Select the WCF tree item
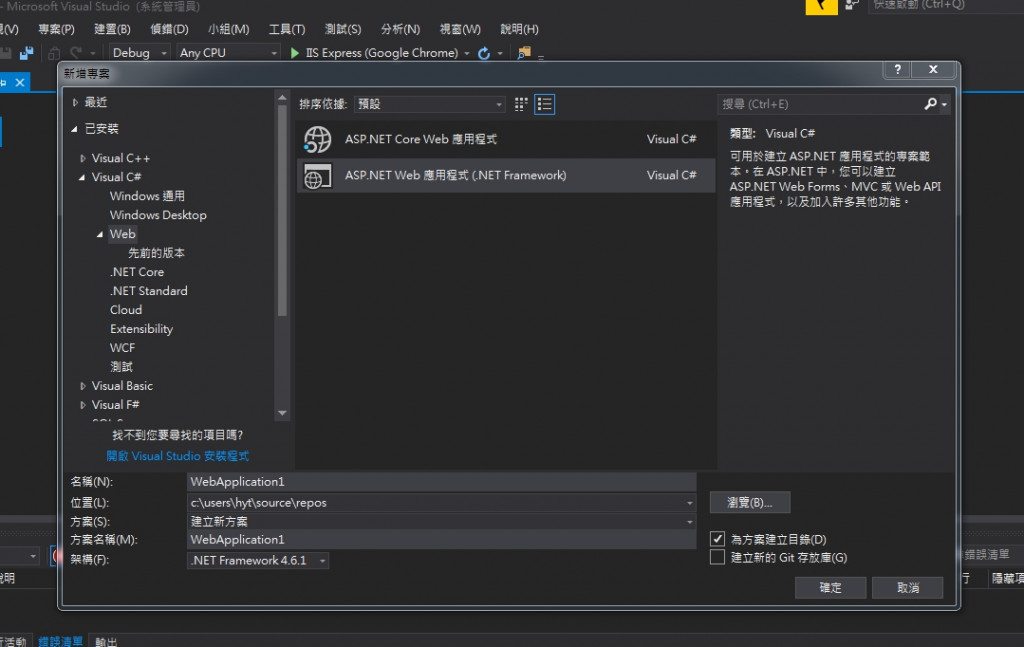Screen dimensions: 1024x647 pyautogui.click(x=123, y=347)
